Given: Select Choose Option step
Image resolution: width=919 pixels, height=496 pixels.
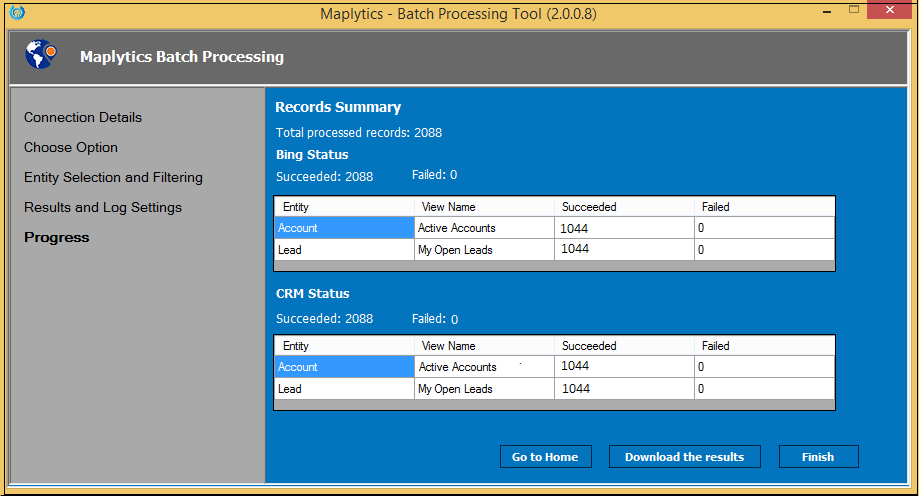Looking at the screenshot, I should click(x=71, y=147).
